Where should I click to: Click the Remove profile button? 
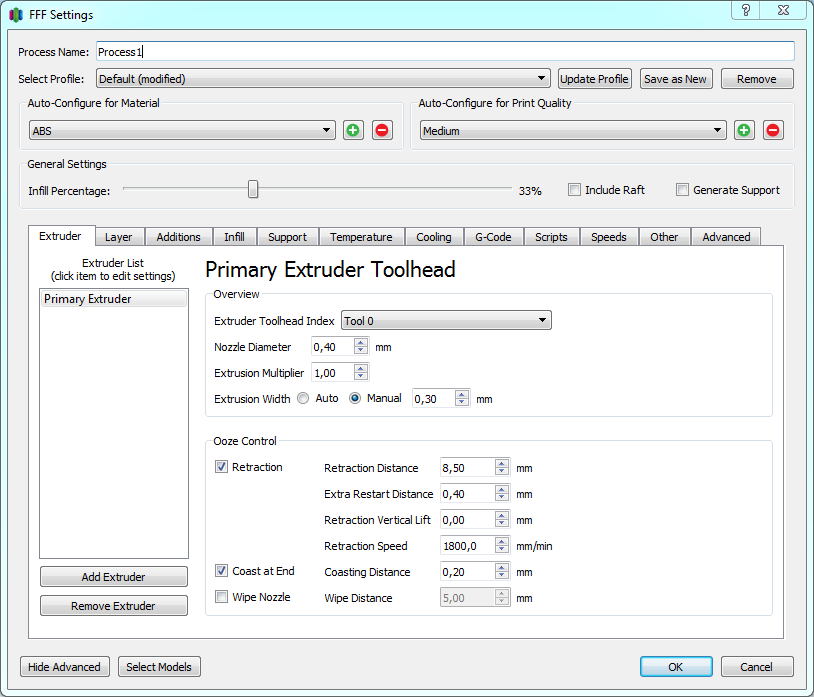(757, 79)
